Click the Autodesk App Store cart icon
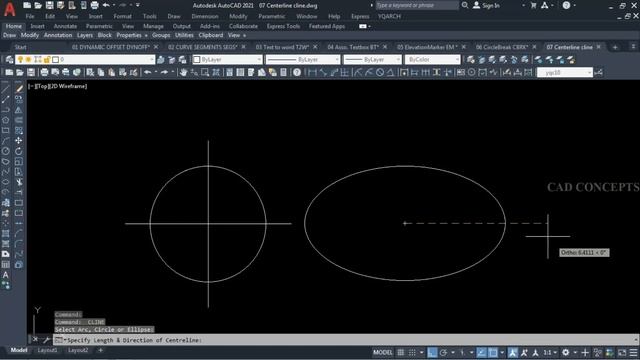Image resolution: width=640 pixels, height=360 pixels. point(533,5)
